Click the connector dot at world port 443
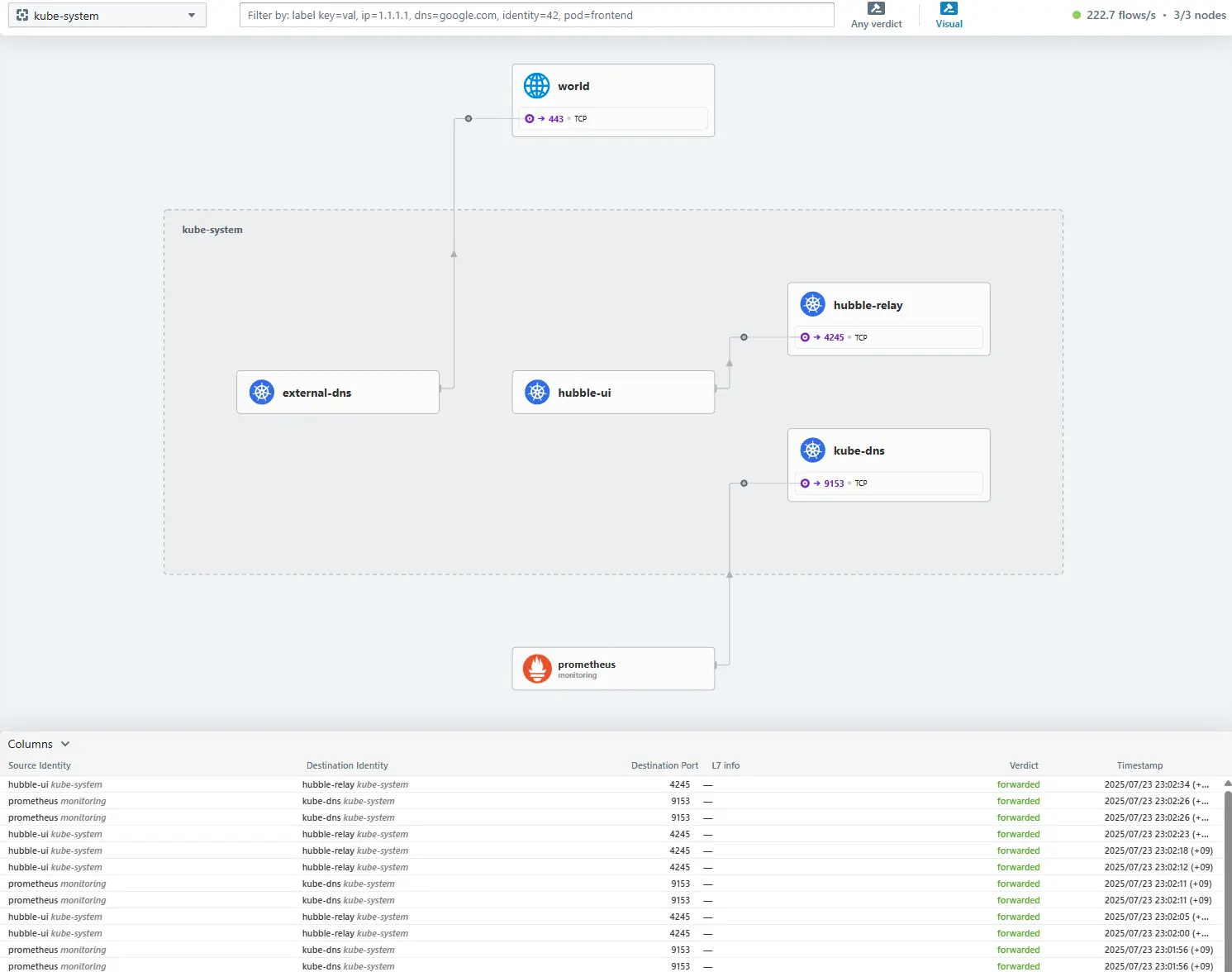The image size is (1232, 972). coord(469,119)
